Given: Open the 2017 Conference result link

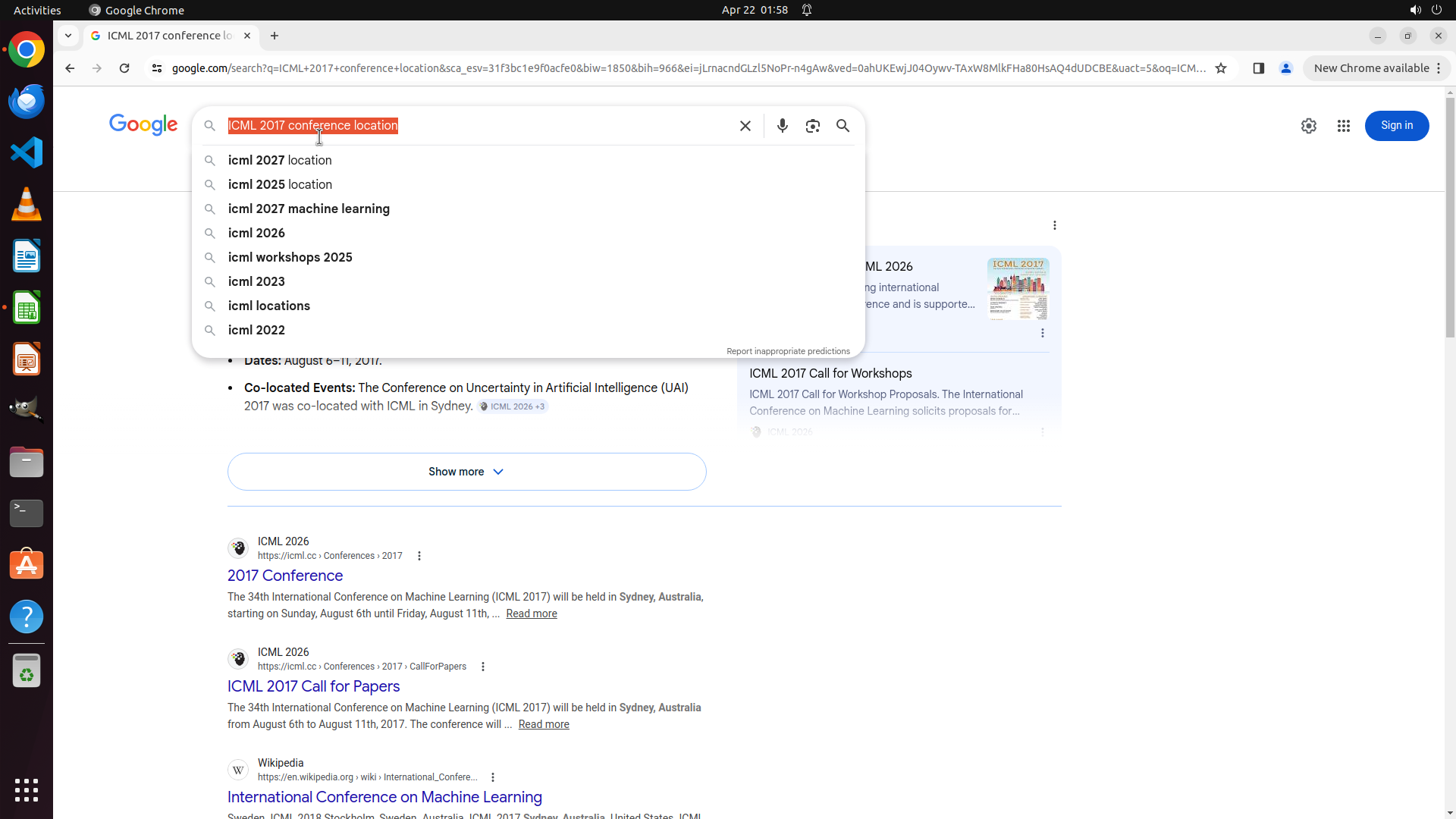Looking at the screenshot, I should [x=285, y=576].
